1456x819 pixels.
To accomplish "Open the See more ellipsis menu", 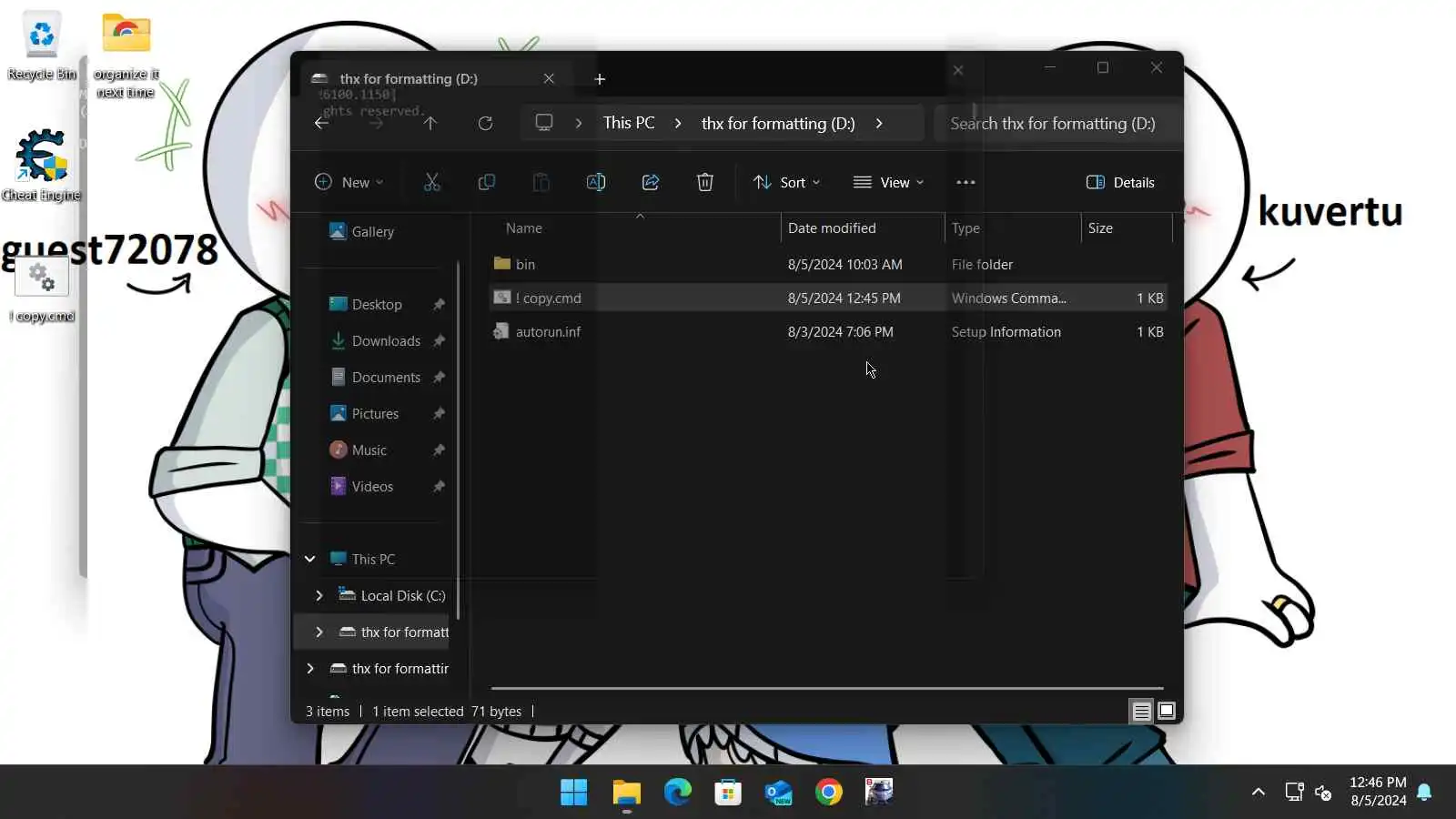I will click(x=966, y=182).
